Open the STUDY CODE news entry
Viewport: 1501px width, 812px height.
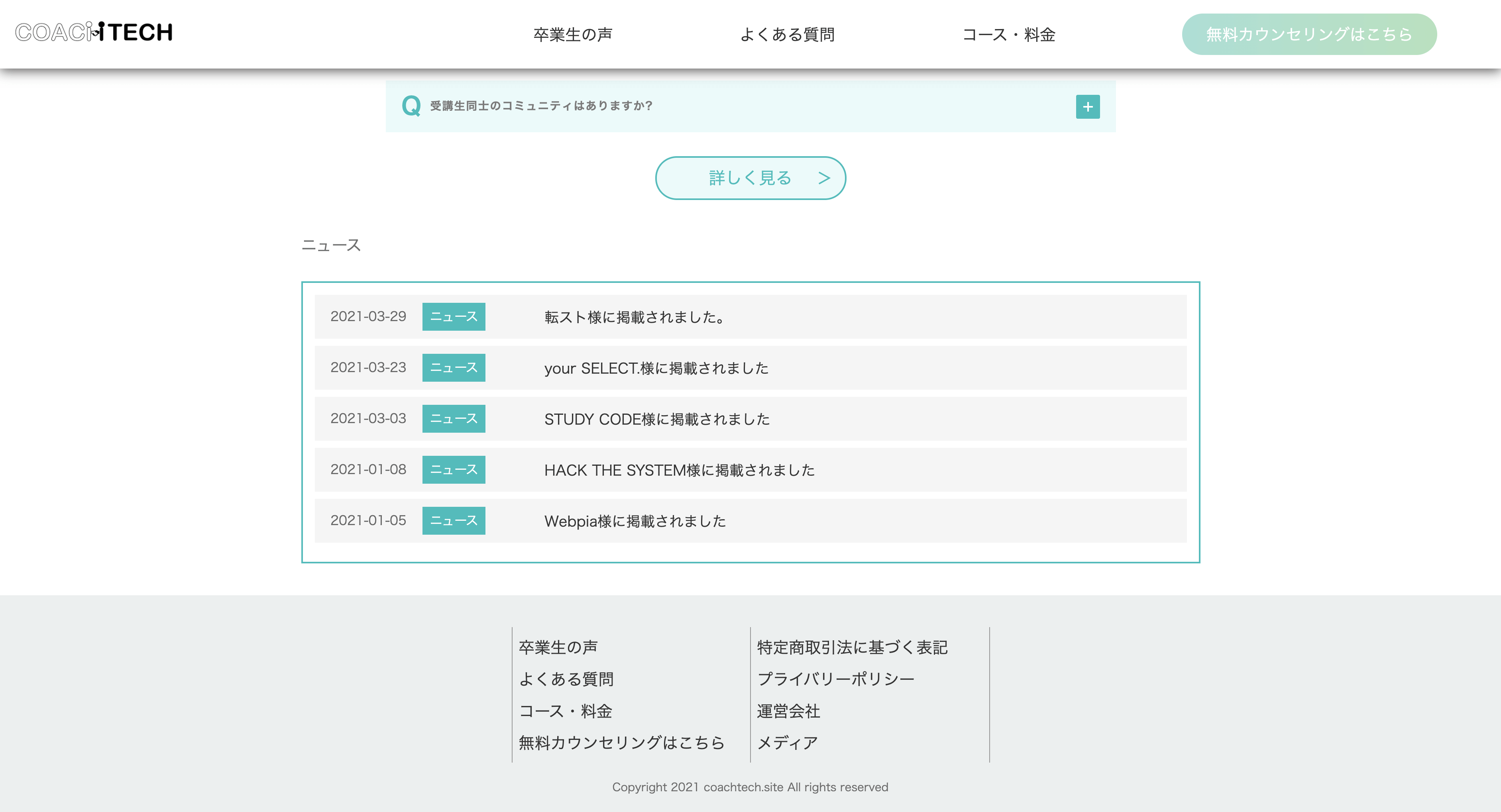tap(657, 419)
